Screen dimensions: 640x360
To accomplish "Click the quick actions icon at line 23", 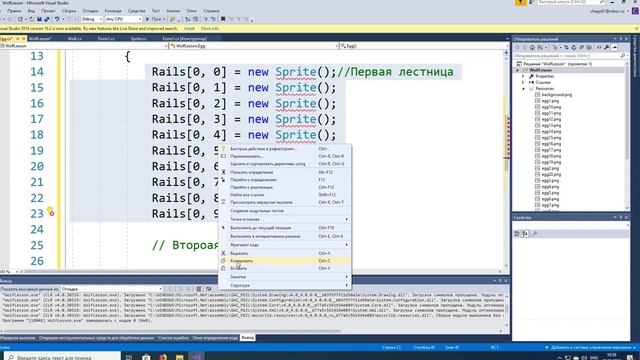I will click(50, 211).
